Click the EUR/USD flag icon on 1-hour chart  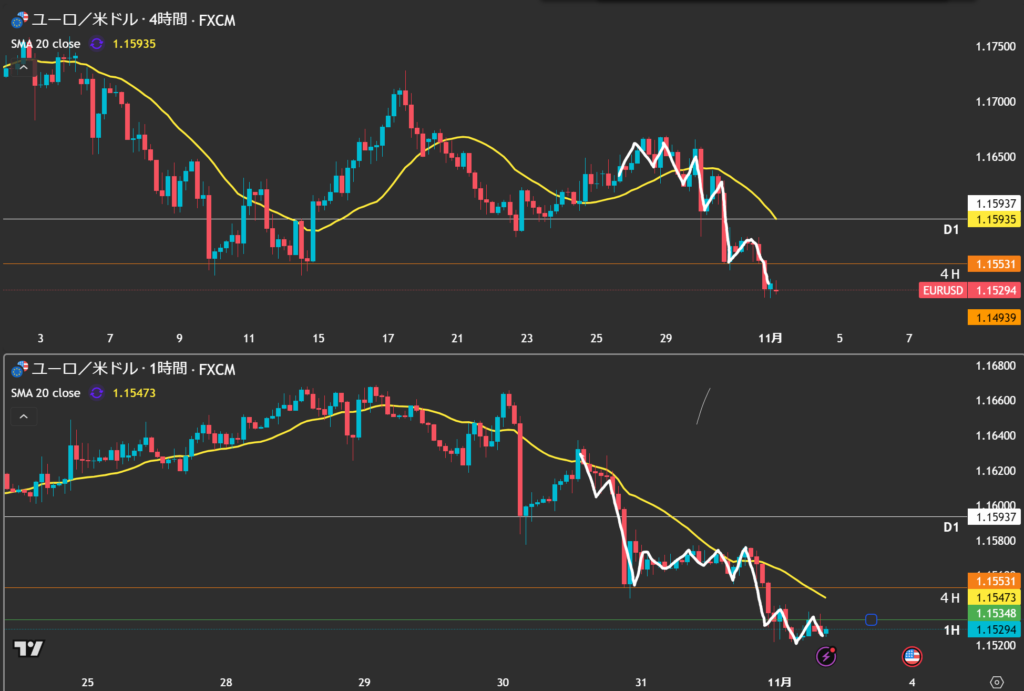tap(20, 369)
